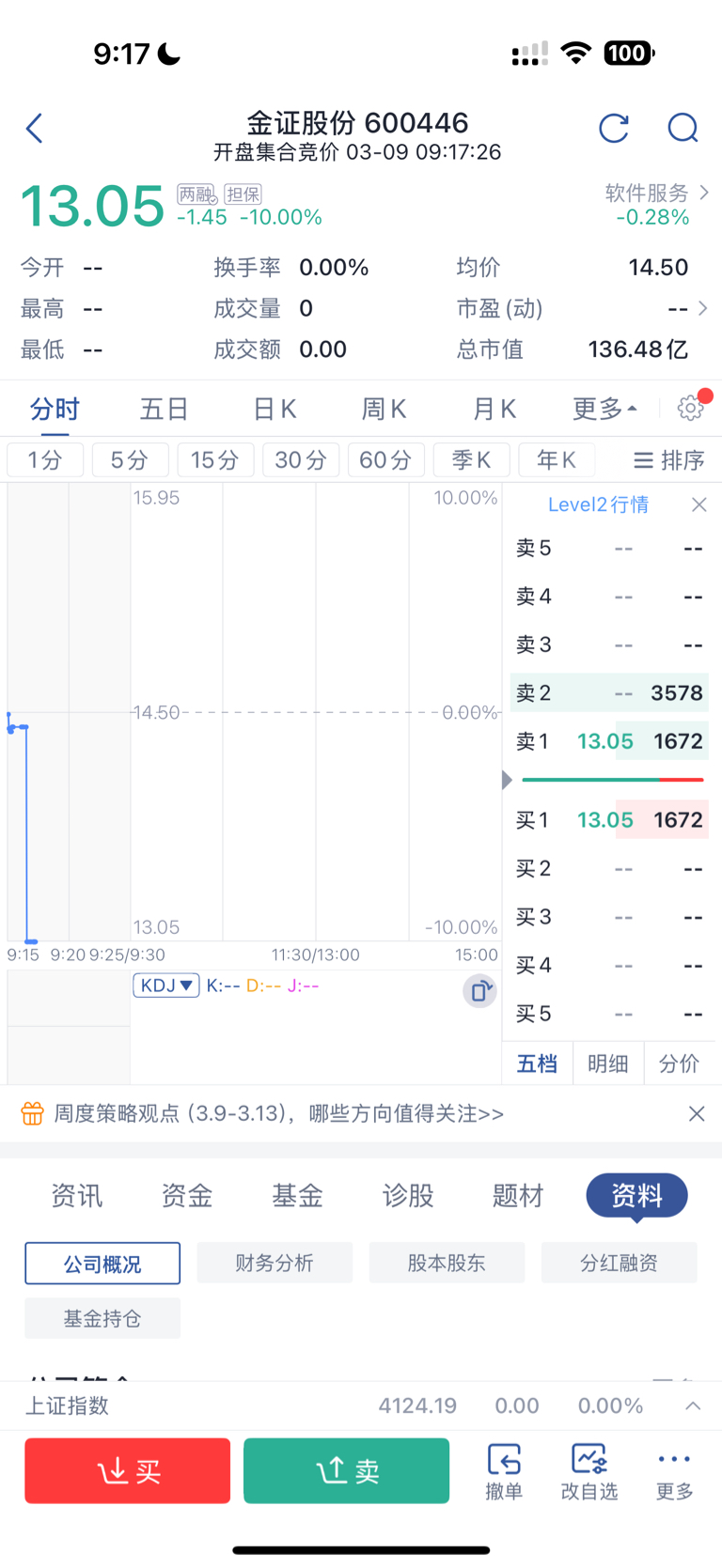Open the 诊股 section tab
Image resolution: width=722 pixels, height=1568 pixels.
(408, 1195)
